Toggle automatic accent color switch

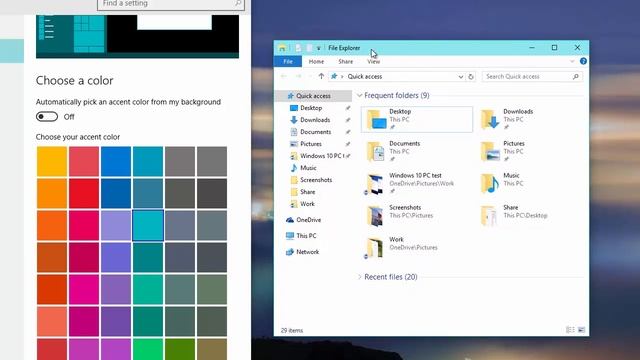click(x=47, y=117)
